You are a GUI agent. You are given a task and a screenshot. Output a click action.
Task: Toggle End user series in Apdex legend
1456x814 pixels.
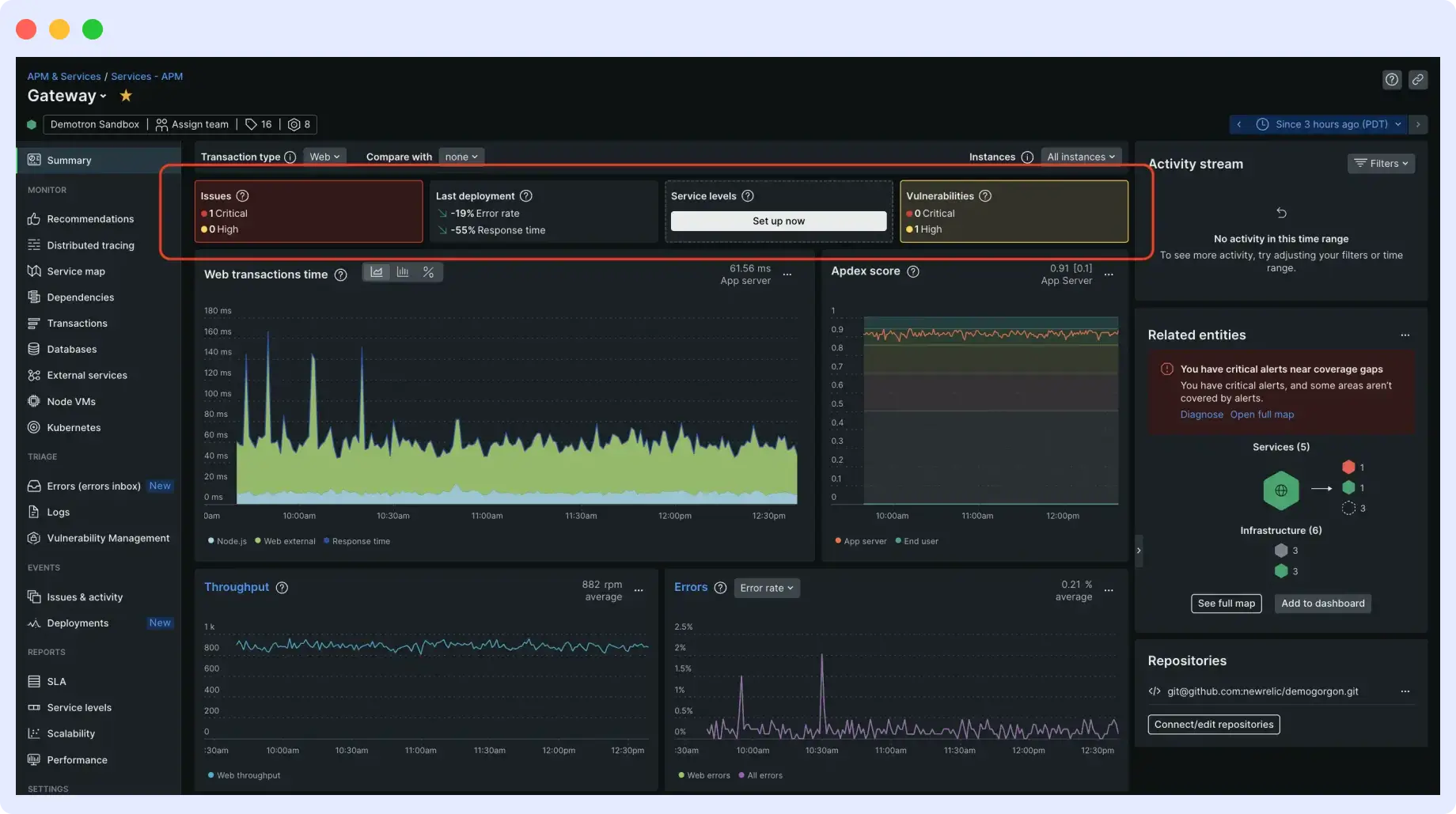coord(916,541)
